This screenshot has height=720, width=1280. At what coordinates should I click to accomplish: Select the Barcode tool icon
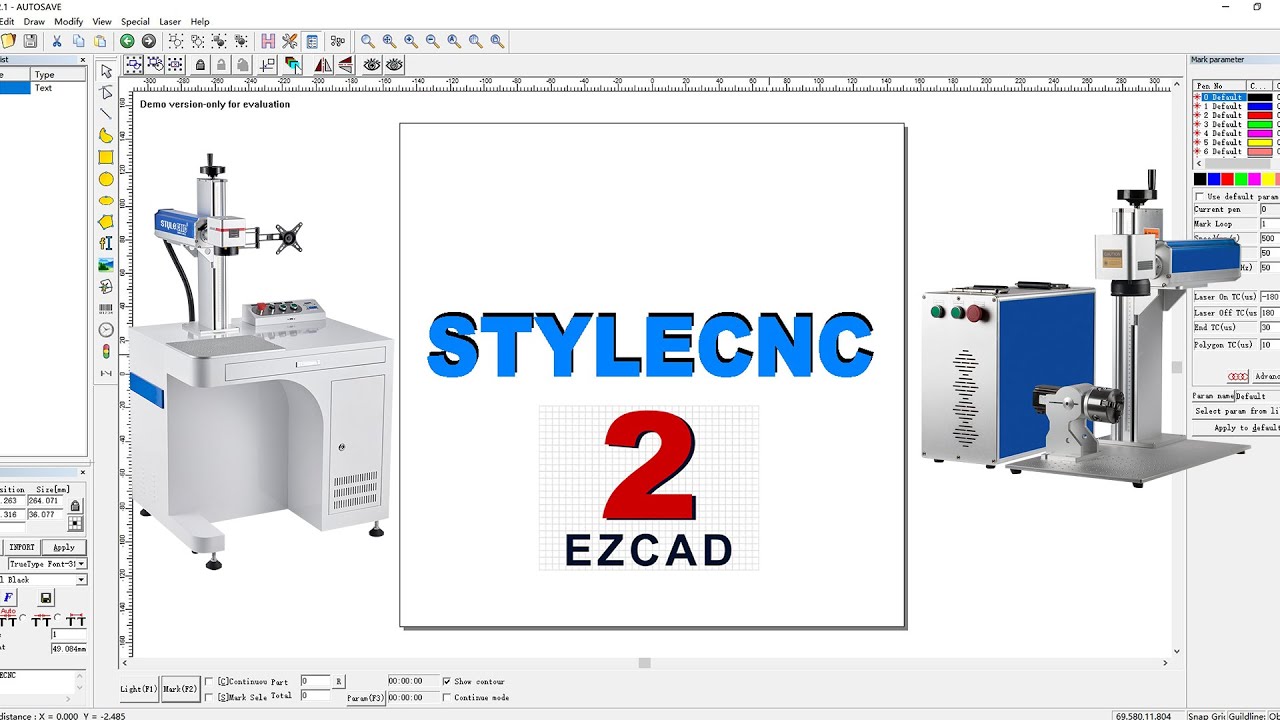106,308
